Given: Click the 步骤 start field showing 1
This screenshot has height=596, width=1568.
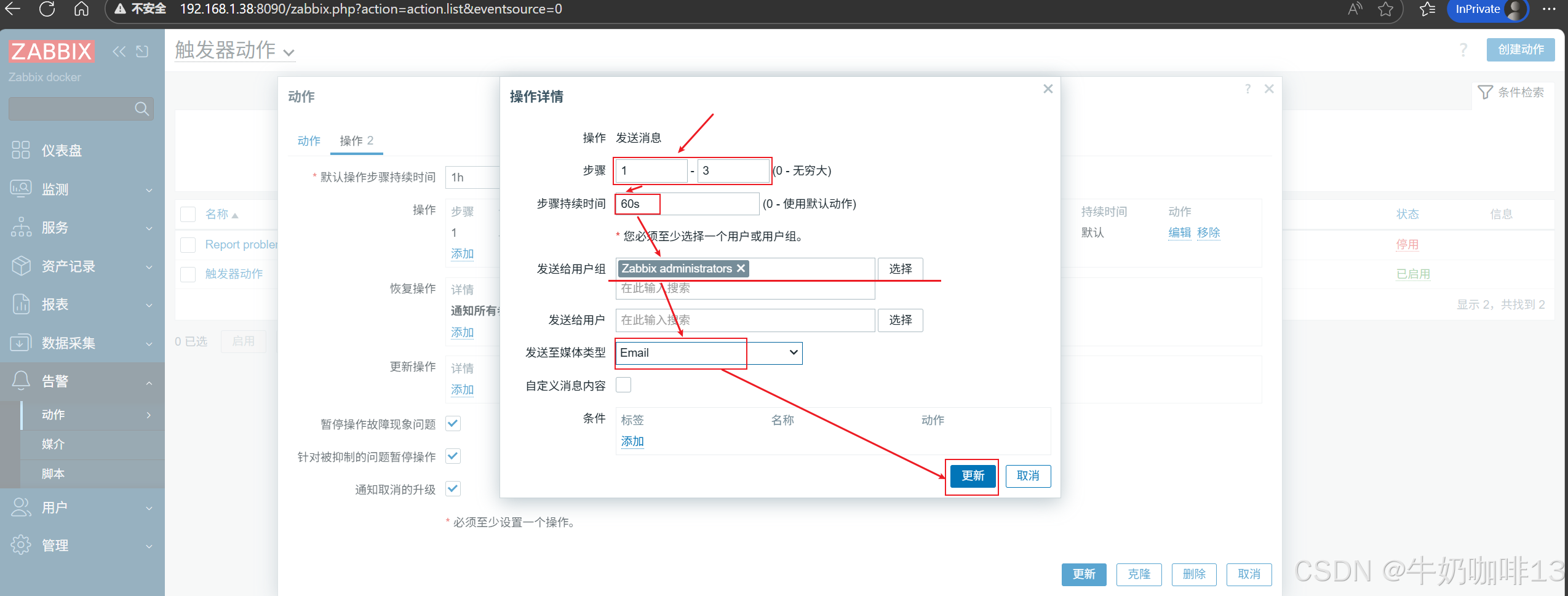Looking at the screenshot, I should click(x=651, y=170).
